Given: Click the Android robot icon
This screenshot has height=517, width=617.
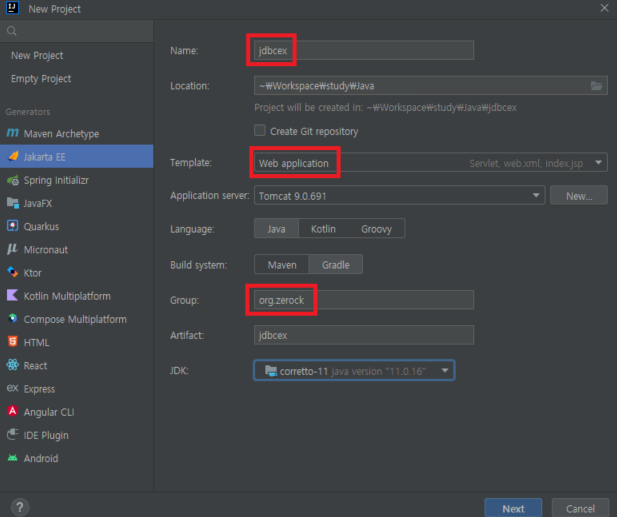Looking at the screenshot, I should point(13,458).
